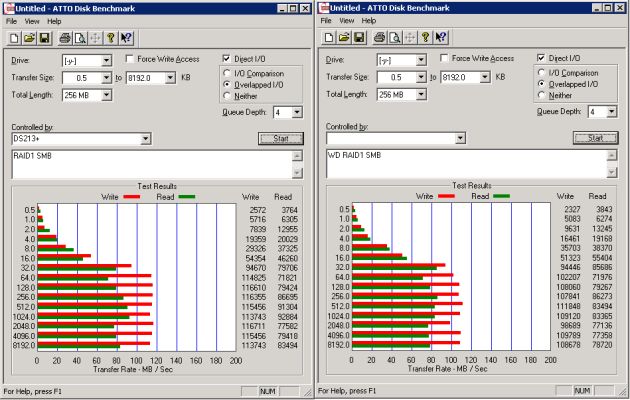Select Neither radio in right window
Viewport: 630px width, 400px height.
click(542, 95)
